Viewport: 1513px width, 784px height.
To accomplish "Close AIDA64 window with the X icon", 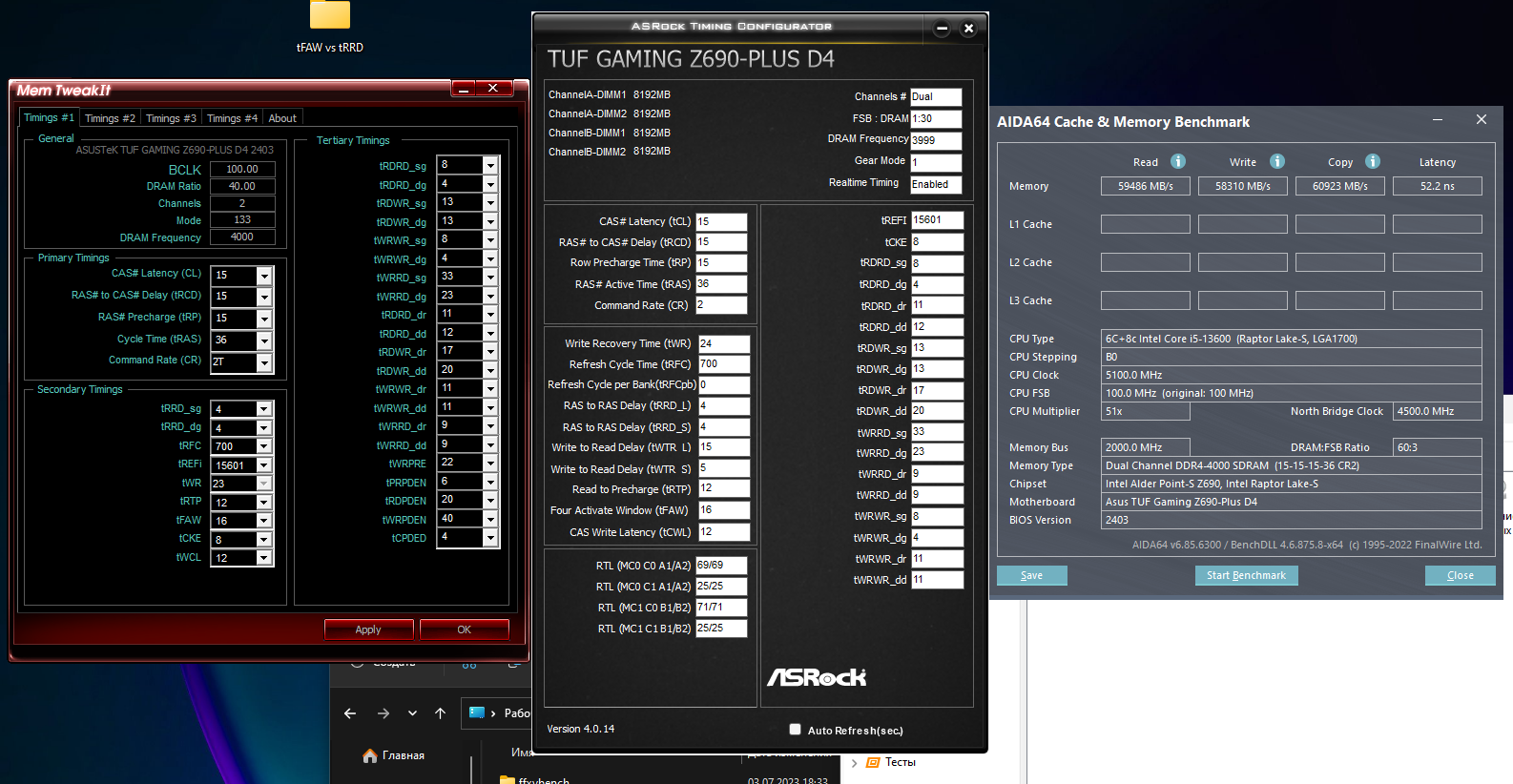I will 1481,120.
